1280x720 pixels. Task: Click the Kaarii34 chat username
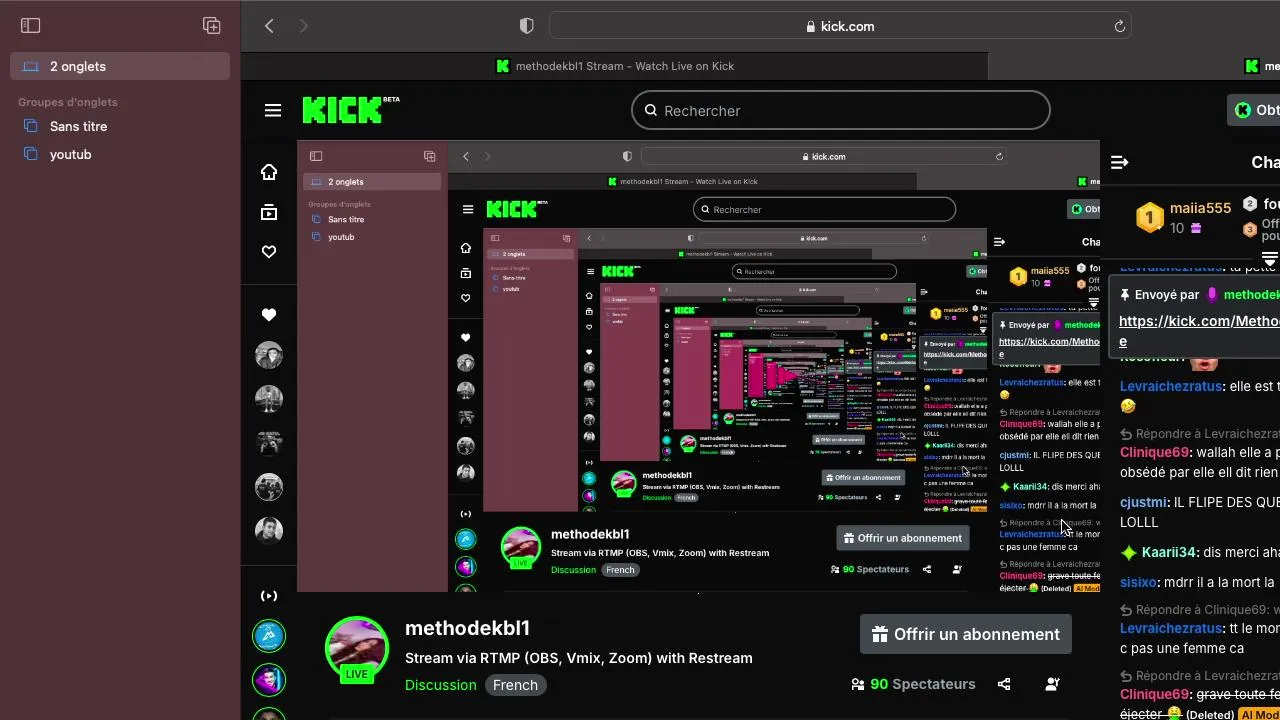tap(1169, 552)
